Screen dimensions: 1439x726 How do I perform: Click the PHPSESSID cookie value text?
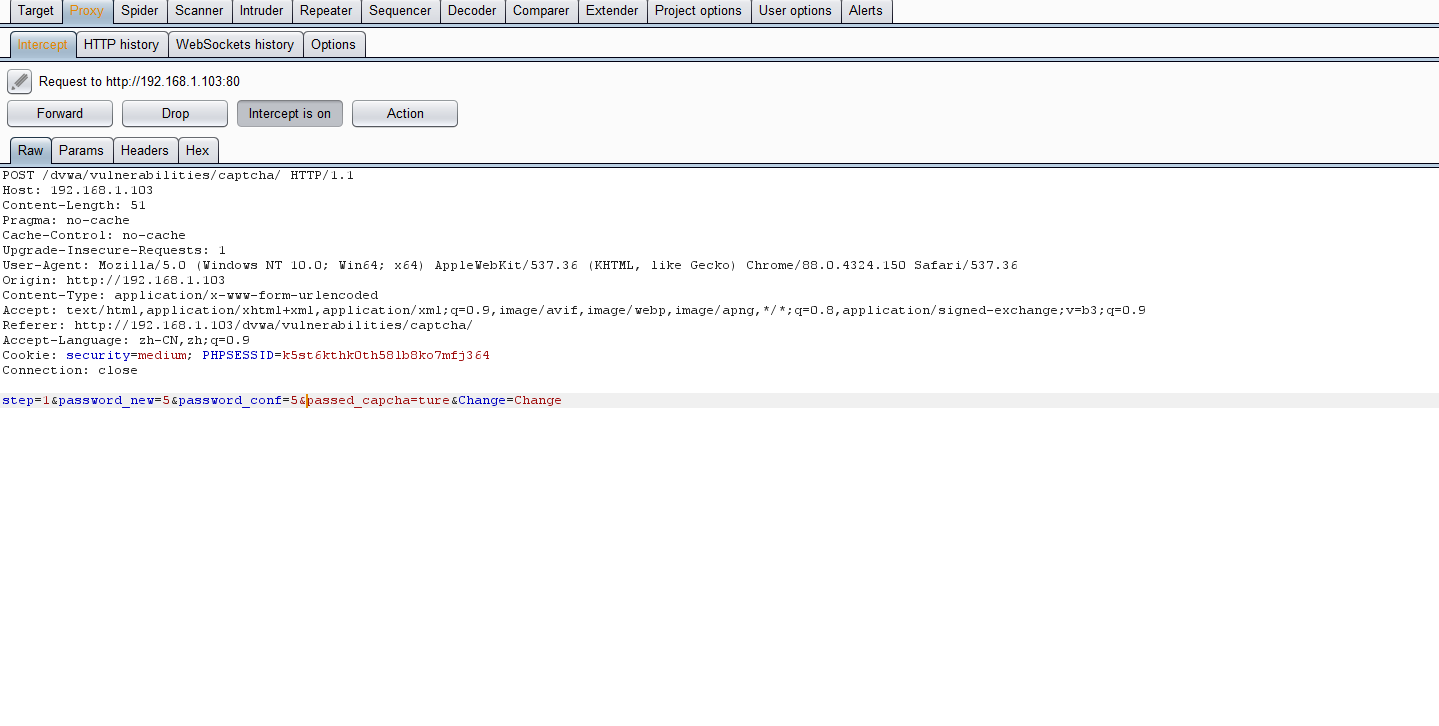(386, 356)
